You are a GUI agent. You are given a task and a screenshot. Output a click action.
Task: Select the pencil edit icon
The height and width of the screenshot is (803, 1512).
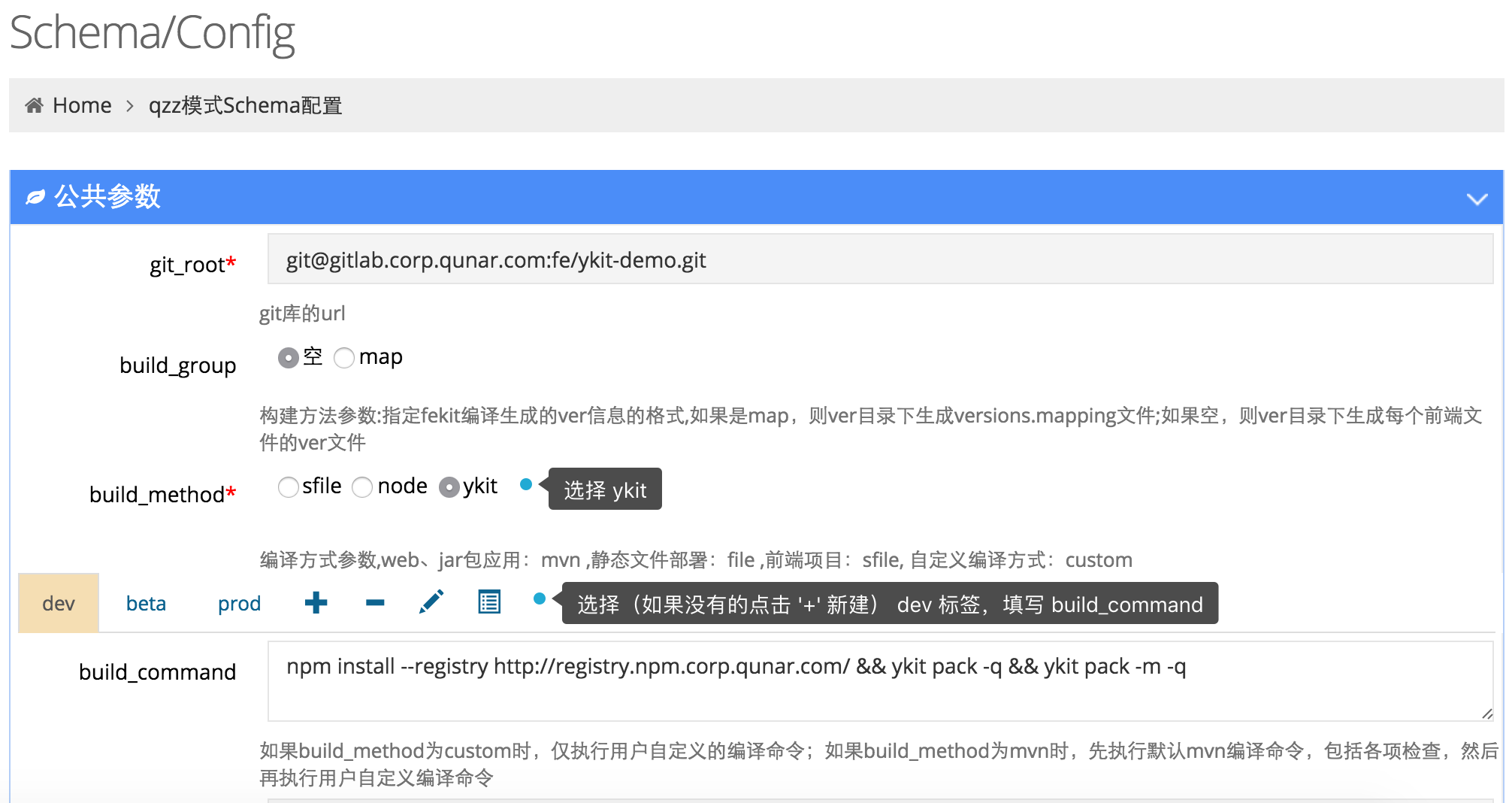tap(431, 601)
